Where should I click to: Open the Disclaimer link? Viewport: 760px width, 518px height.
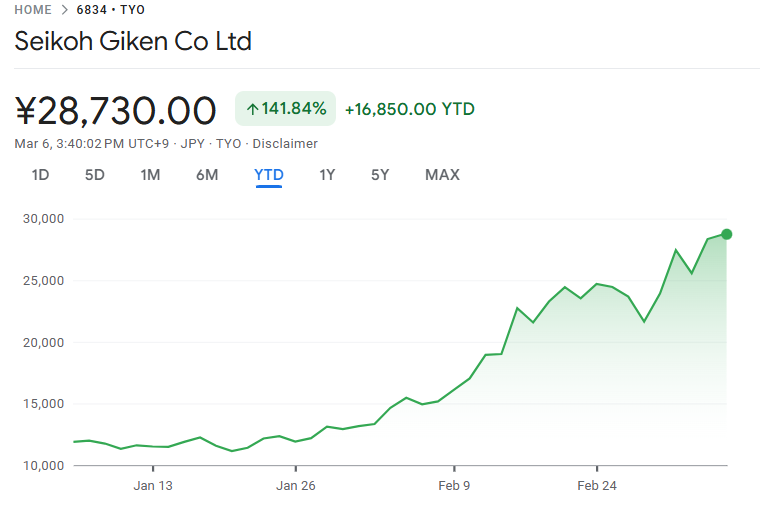(x=285, y=143)
